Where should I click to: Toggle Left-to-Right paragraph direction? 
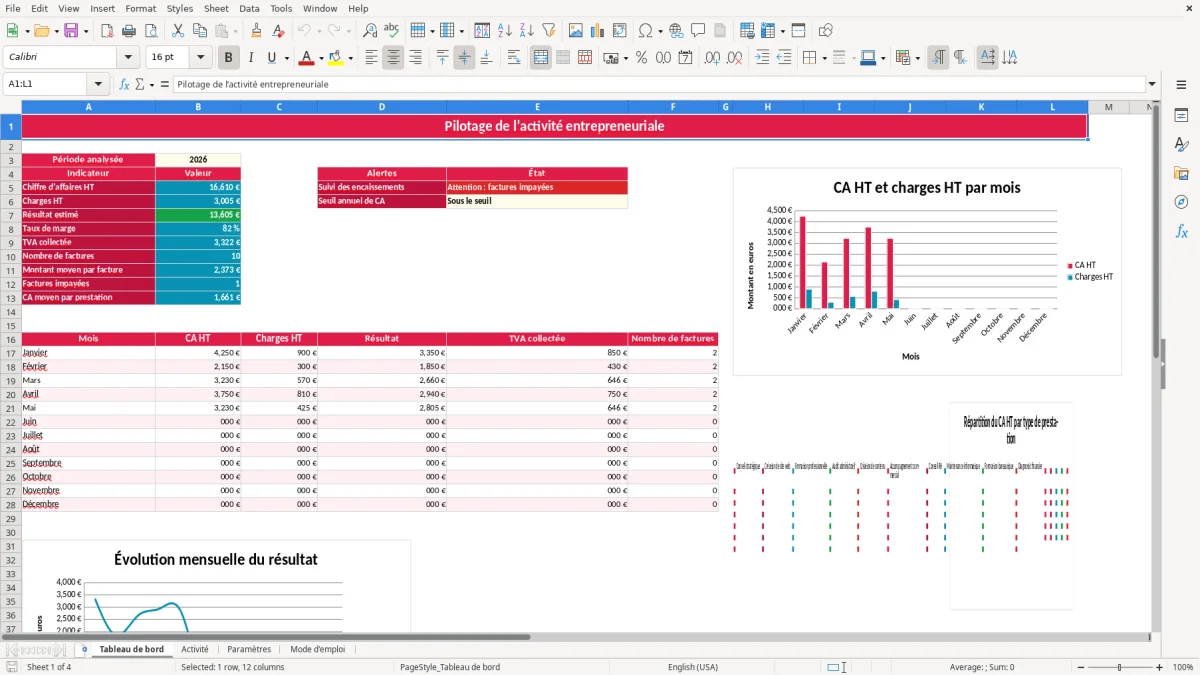tap(937, 58)
